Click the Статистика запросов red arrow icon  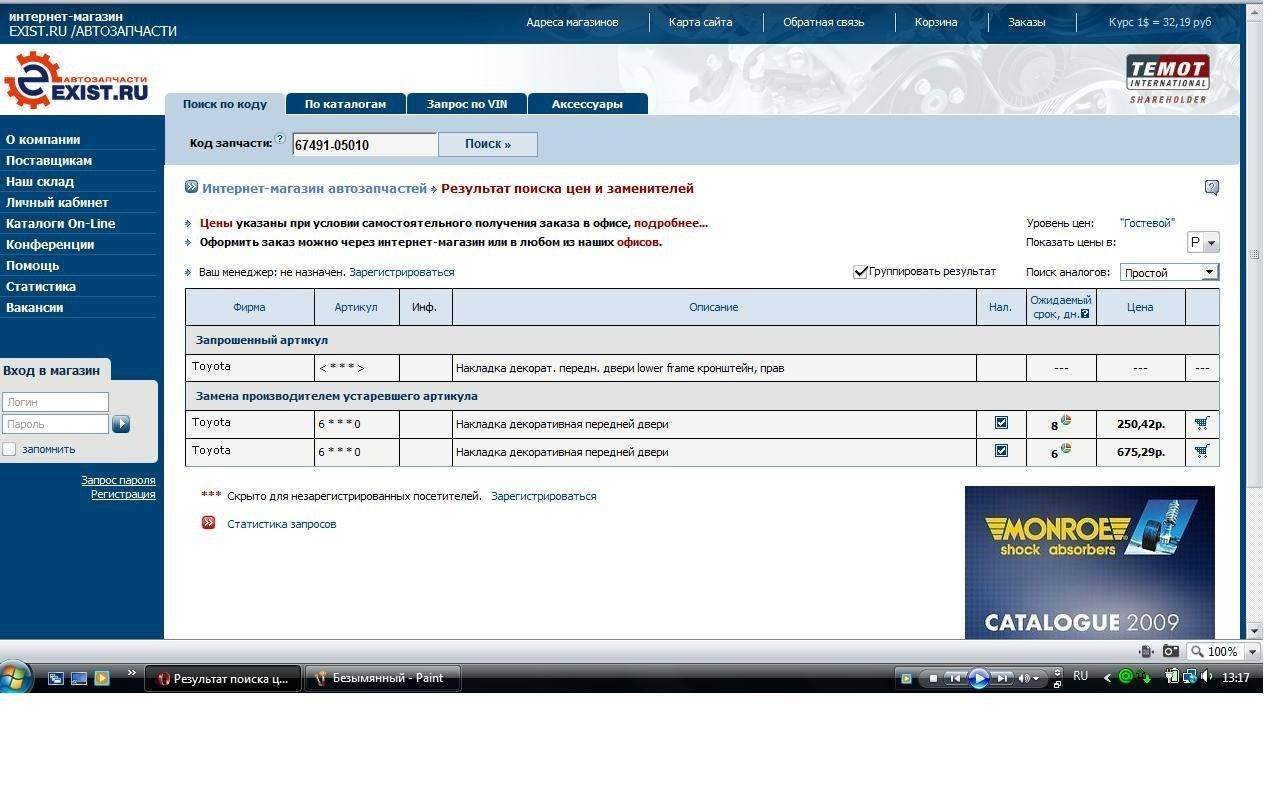(x=208, y=523)
